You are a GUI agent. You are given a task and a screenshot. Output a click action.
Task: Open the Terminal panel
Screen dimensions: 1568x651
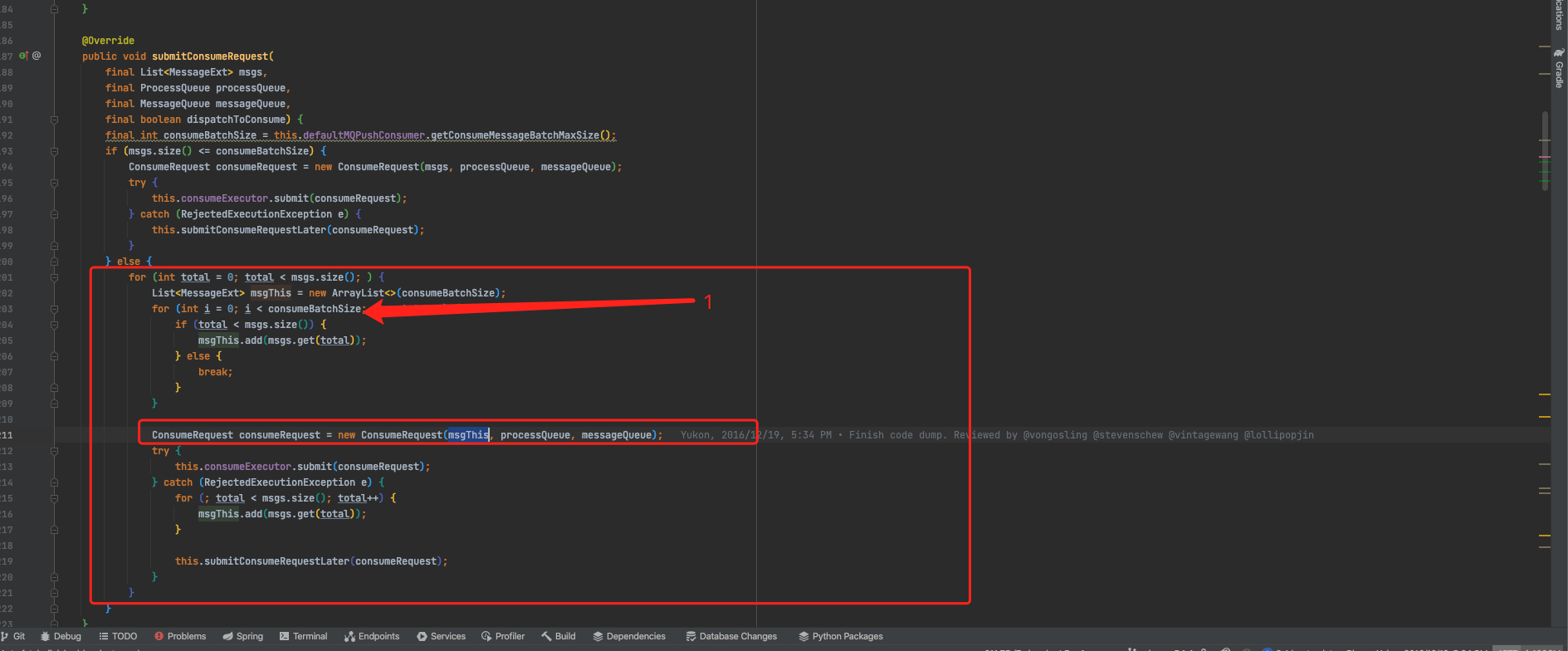(303, 636)
